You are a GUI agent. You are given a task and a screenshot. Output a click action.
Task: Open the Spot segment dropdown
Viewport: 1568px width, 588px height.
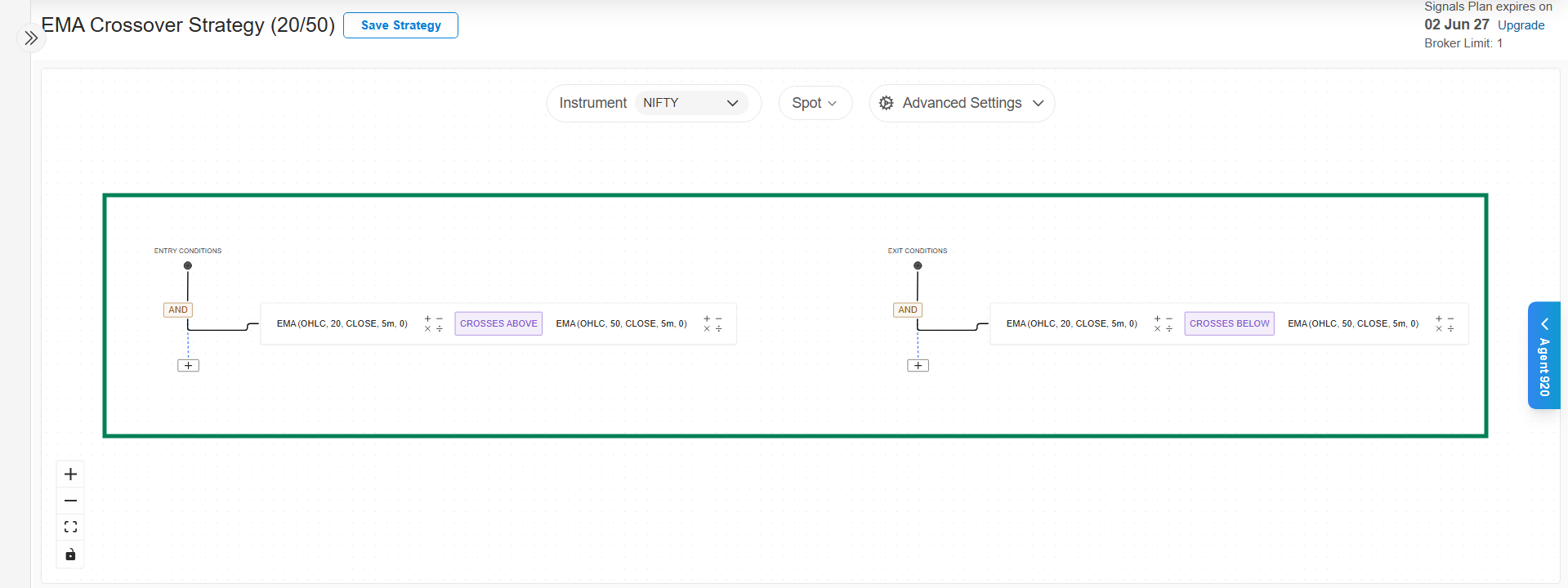[815, 103]
